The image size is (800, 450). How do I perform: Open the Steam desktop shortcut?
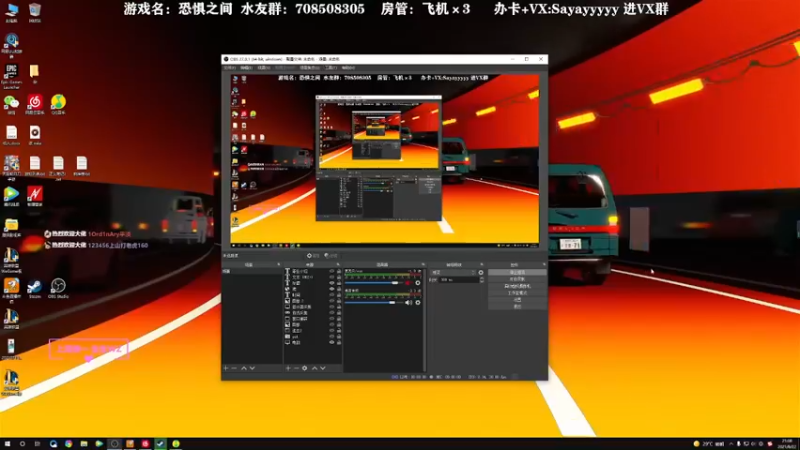(35, 288)
